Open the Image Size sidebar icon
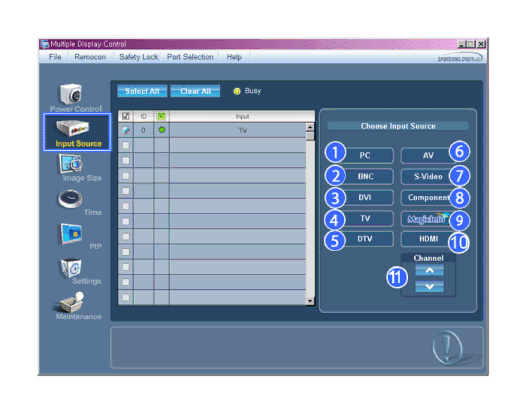The height and width of the screenshot is (413, 526). 71,164
